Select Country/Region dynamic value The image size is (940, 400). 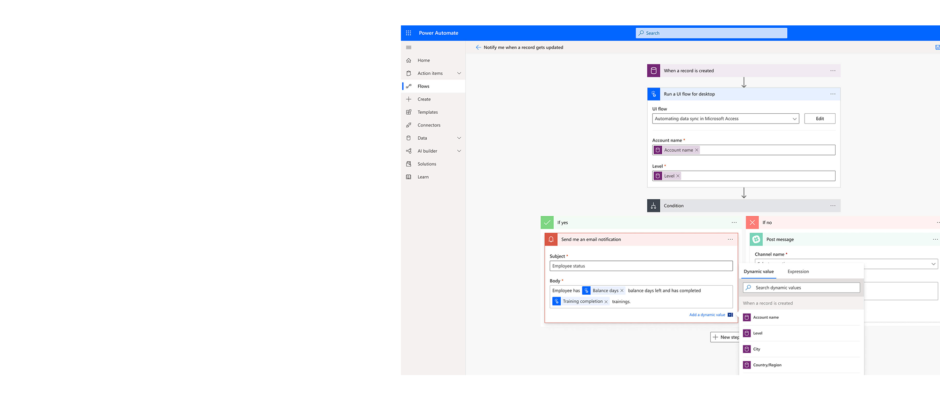click(x=802, y=365)
